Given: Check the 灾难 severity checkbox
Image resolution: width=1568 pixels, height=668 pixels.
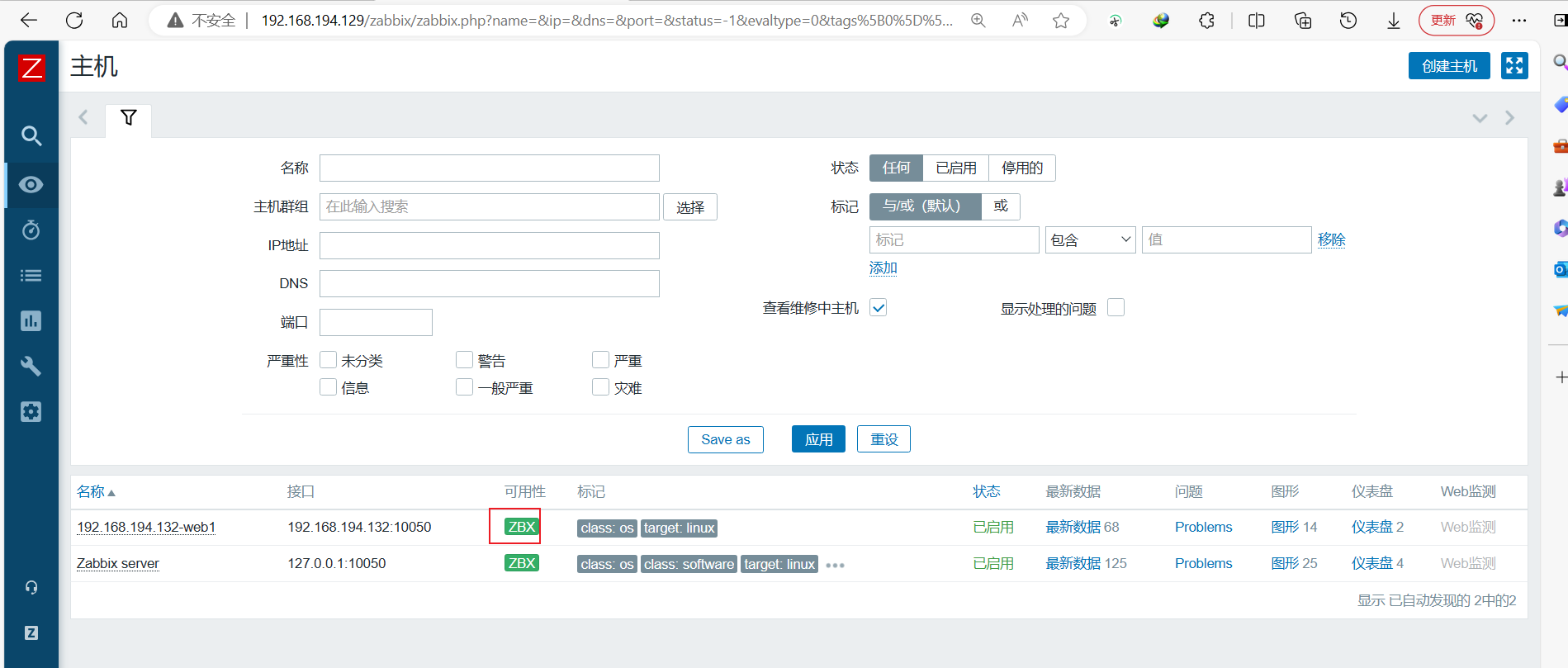Looking at the screenshot, I should pos(600,387).
